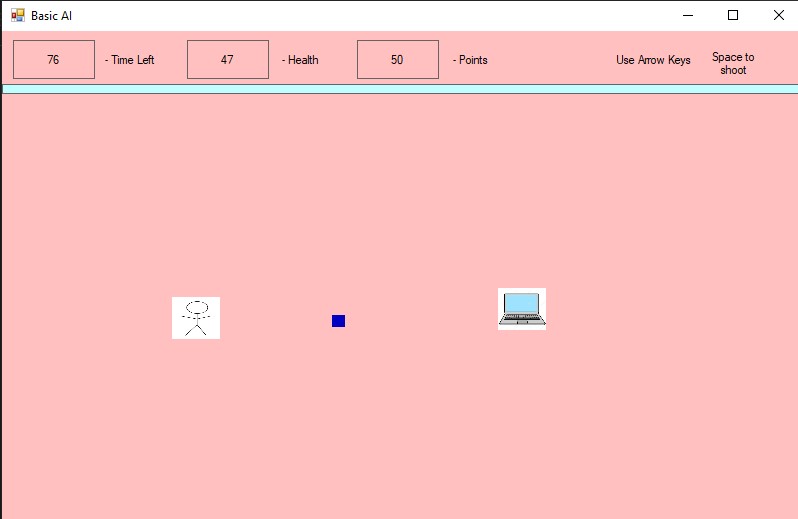Select the Points box showing 50

click(397, 60)
